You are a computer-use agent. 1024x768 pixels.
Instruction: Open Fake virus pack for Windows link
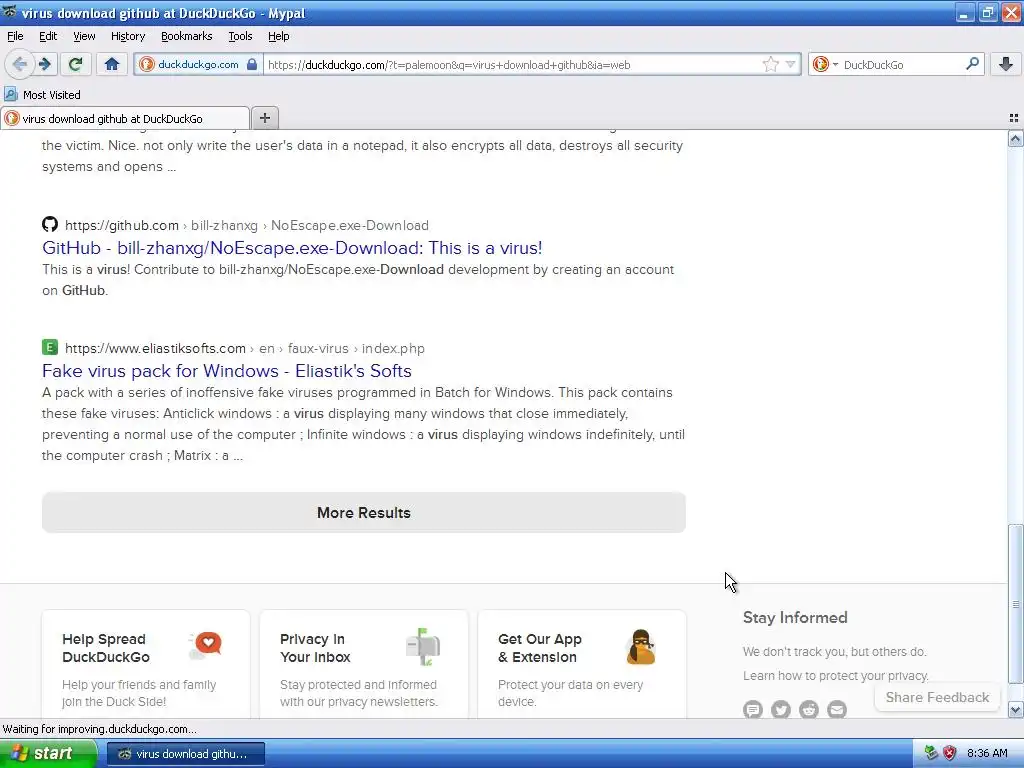pyautogui.click(x=227, y=371)
